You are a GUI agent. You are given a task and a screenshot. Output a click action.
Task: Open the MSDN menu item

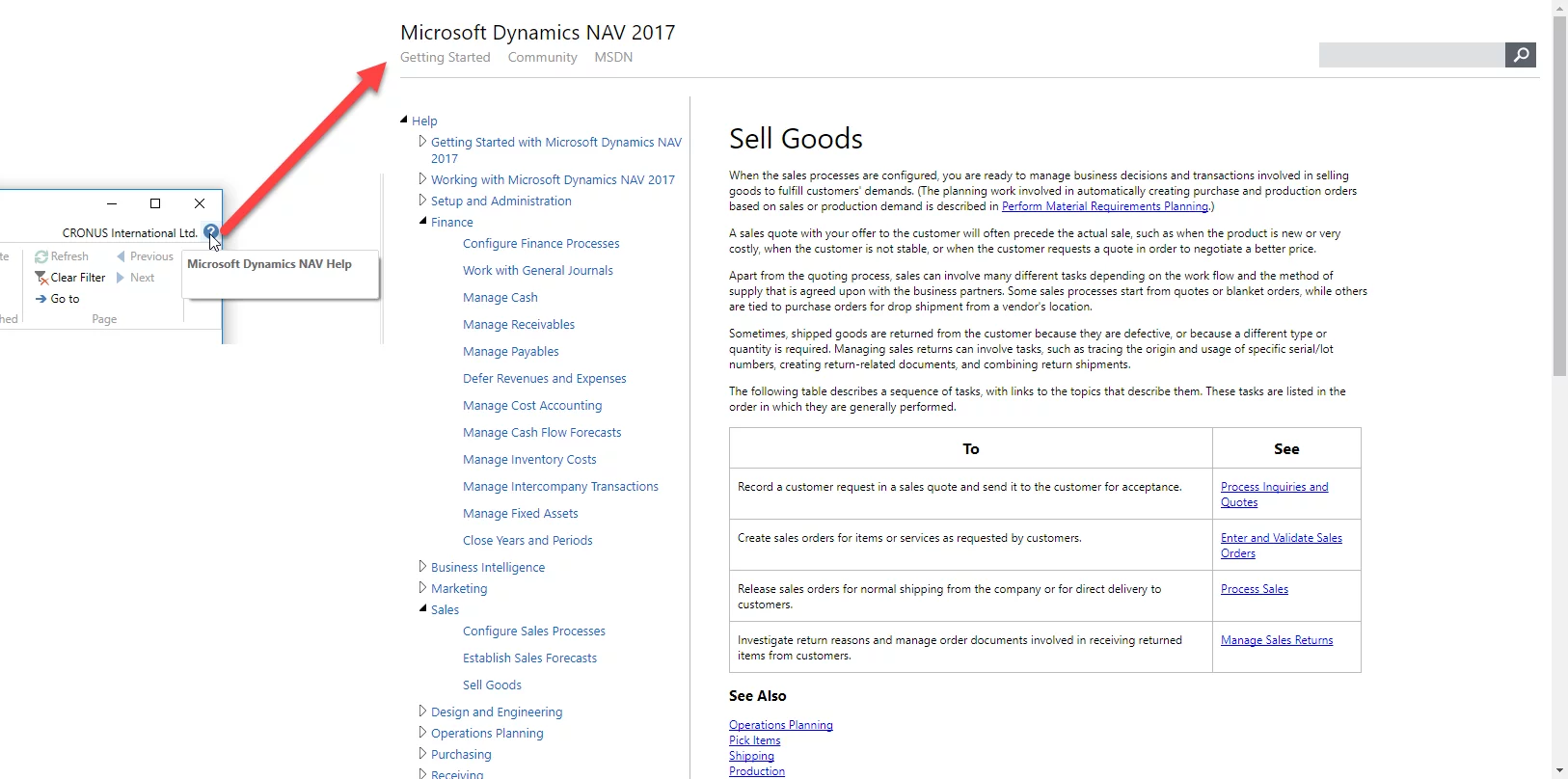pos(613,57)
